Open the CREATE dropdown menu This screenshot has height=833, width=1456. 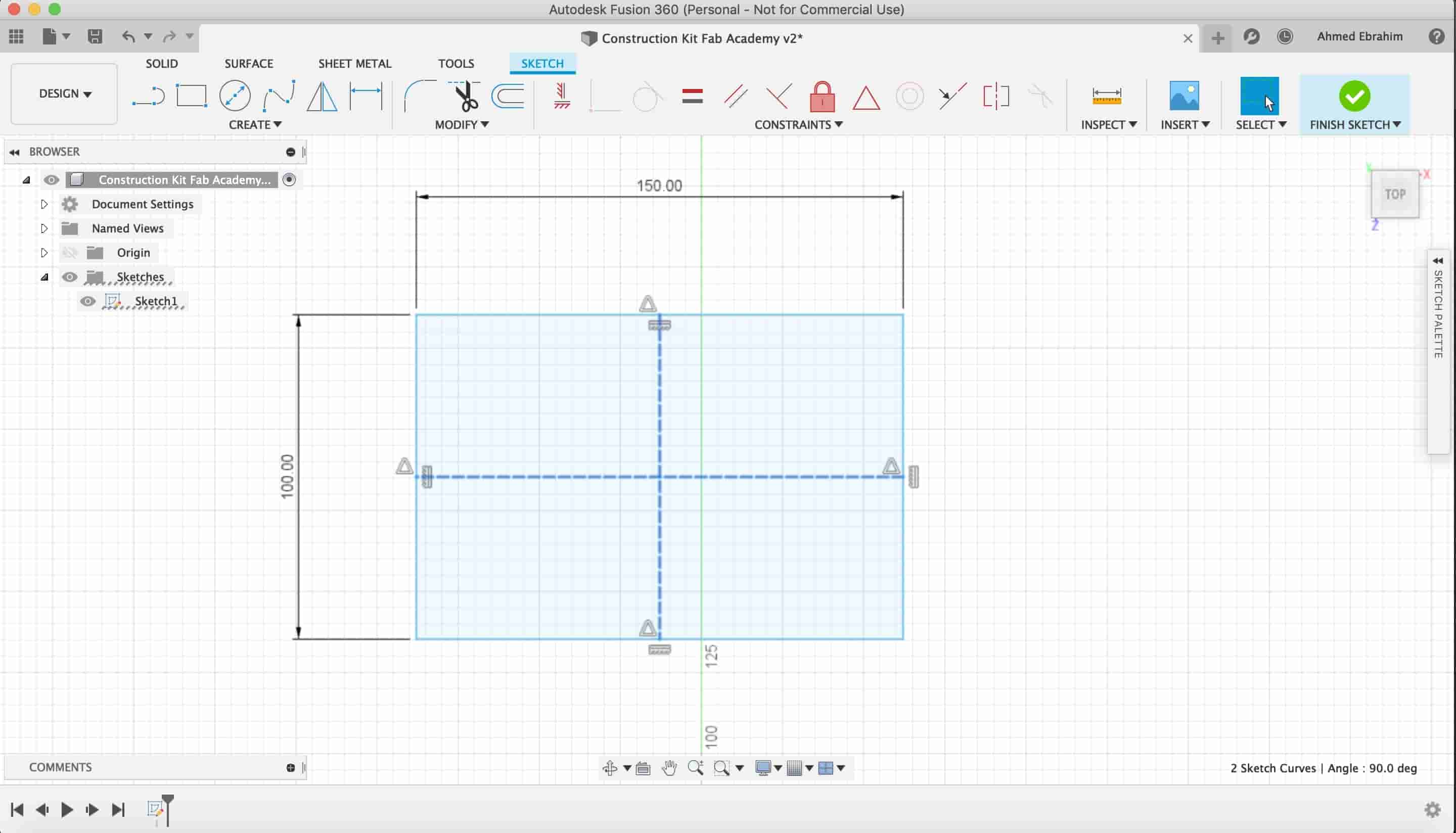tap(255, 125)
